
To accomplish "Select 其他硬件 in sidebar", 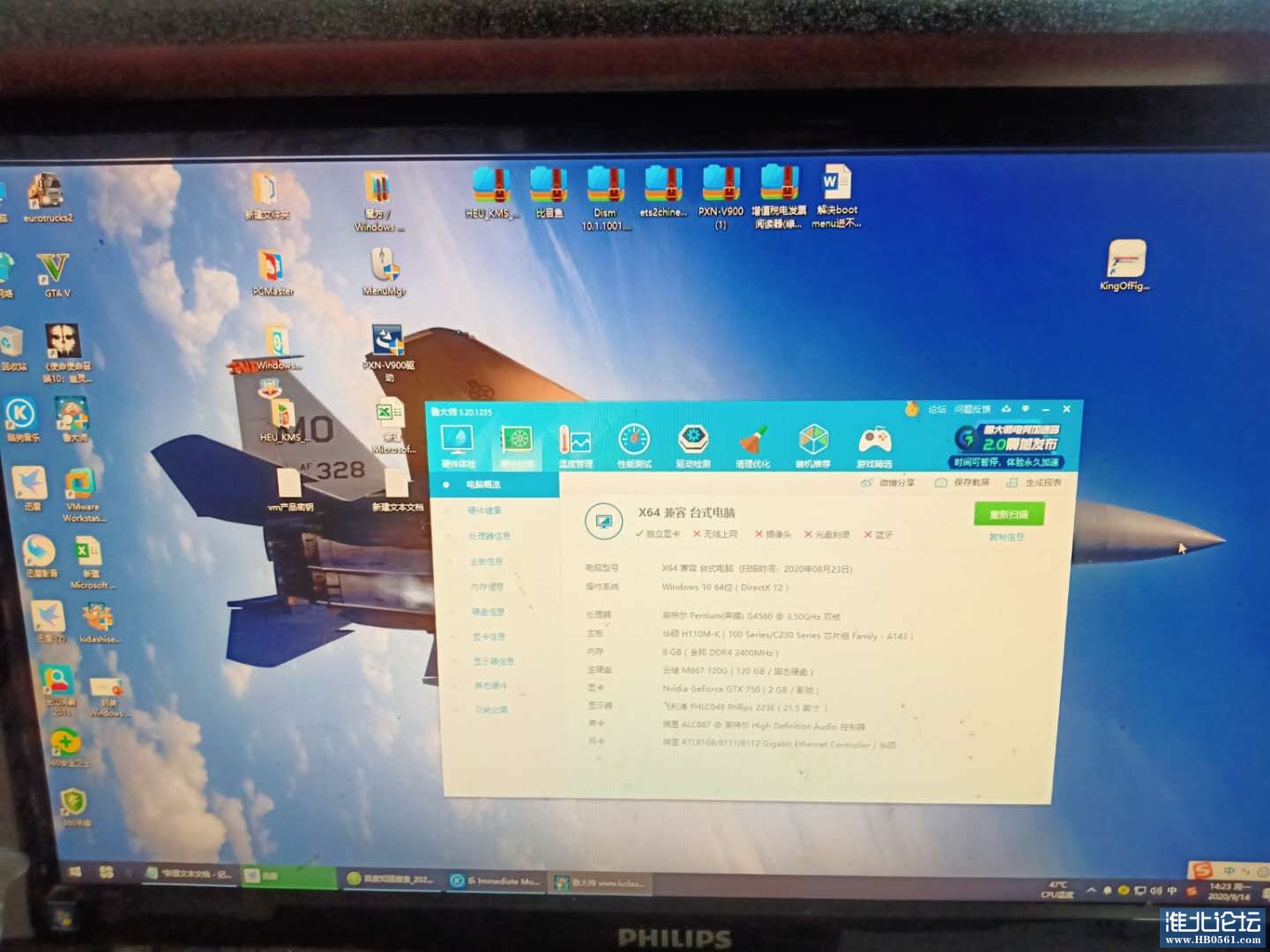I will (x=491, y=685).
